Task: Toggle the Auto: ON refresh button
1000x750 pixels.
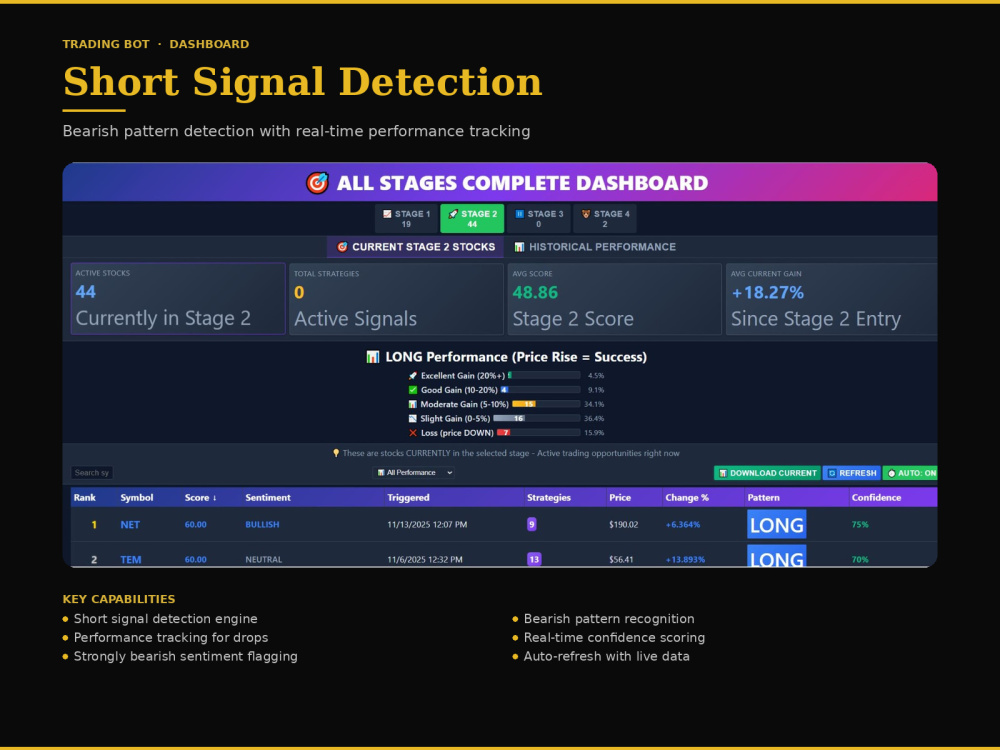Action: [911, 473]
